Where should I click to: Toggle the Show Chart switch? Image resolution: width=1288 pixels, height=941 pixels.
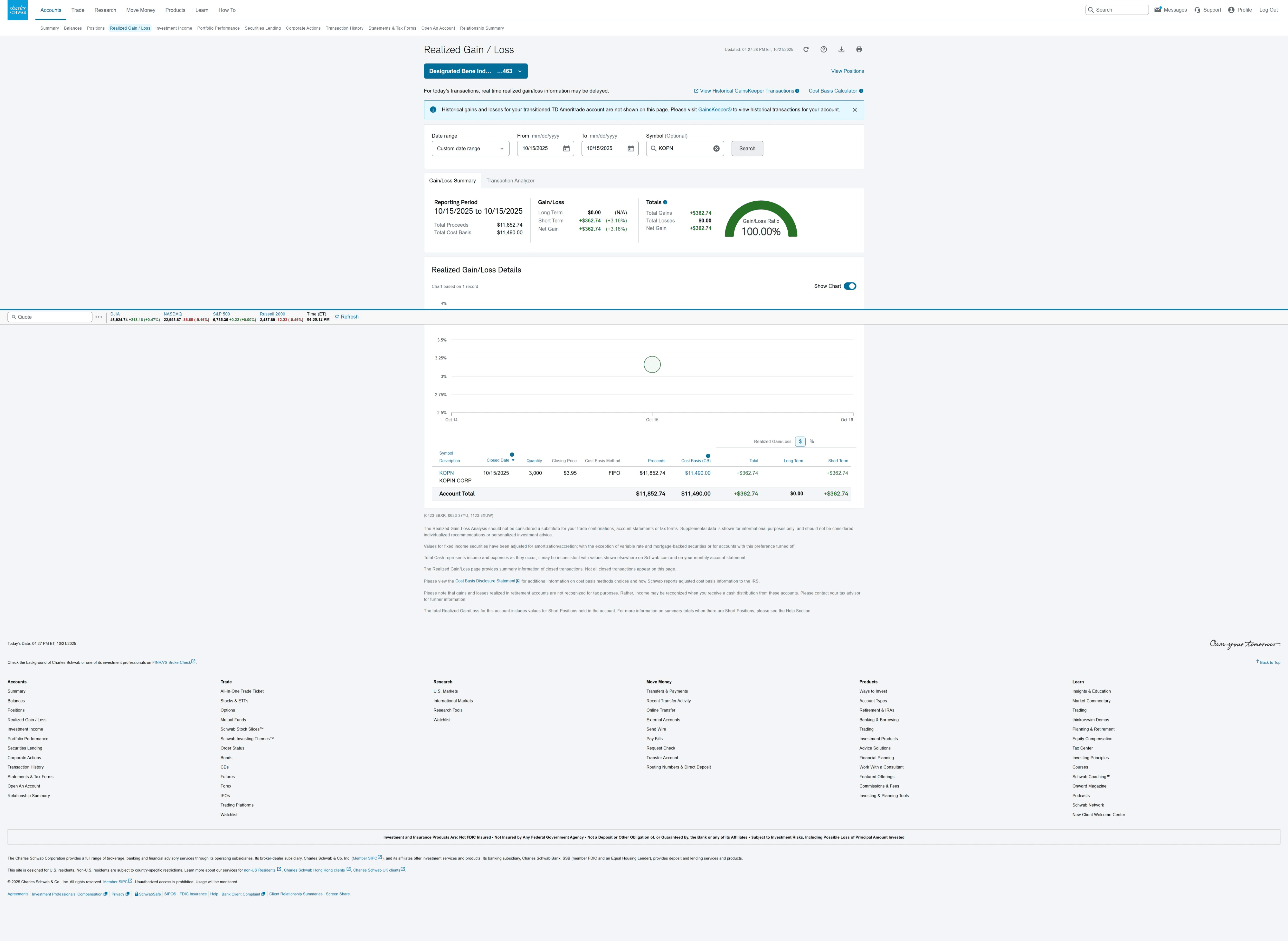click(x=849, y=286)
